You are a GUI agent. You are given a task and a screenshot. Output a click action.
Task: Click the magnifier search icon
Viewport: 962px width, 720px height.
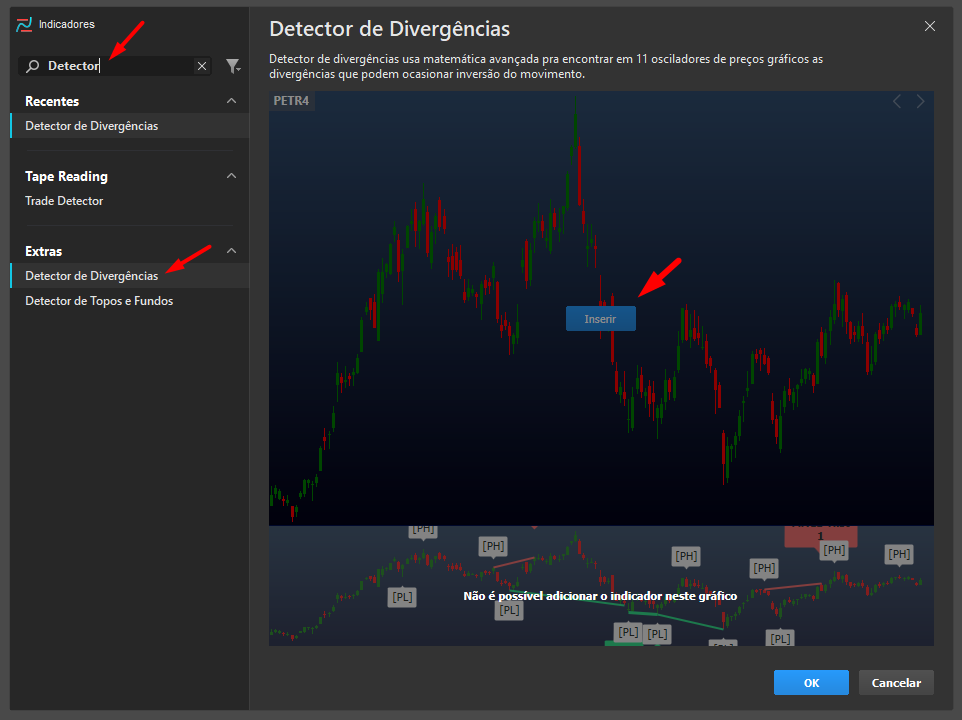click(x=33, y=66)
